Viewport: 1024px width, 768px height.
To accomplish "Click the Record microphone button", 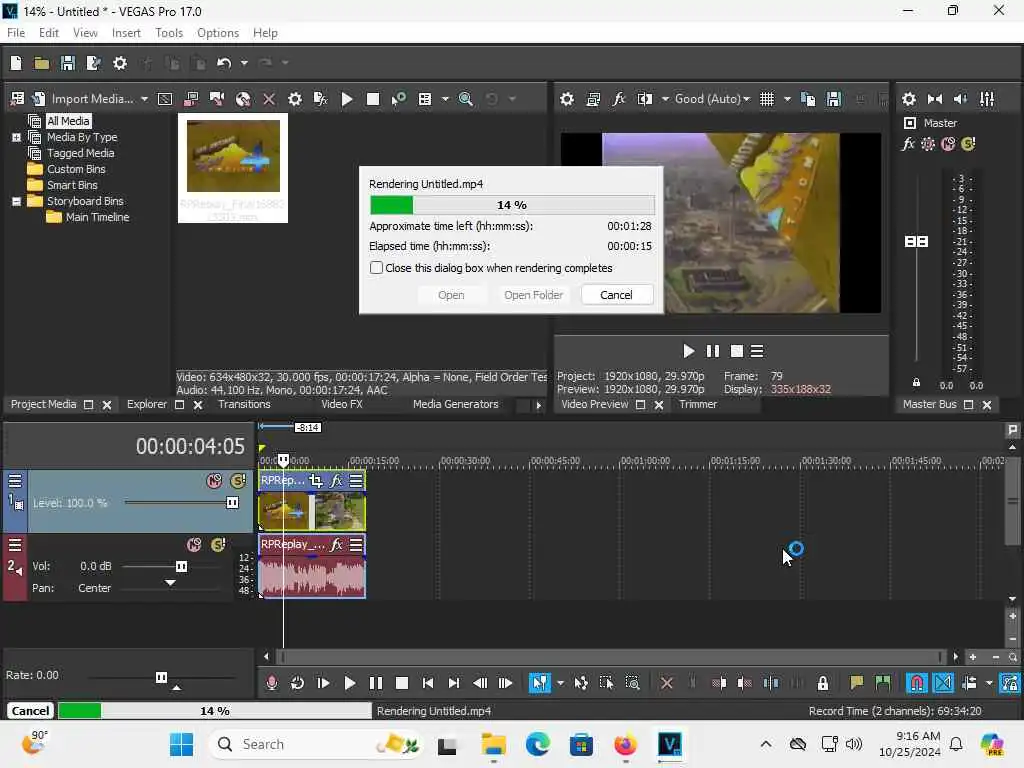I will (x=272, y=683).
